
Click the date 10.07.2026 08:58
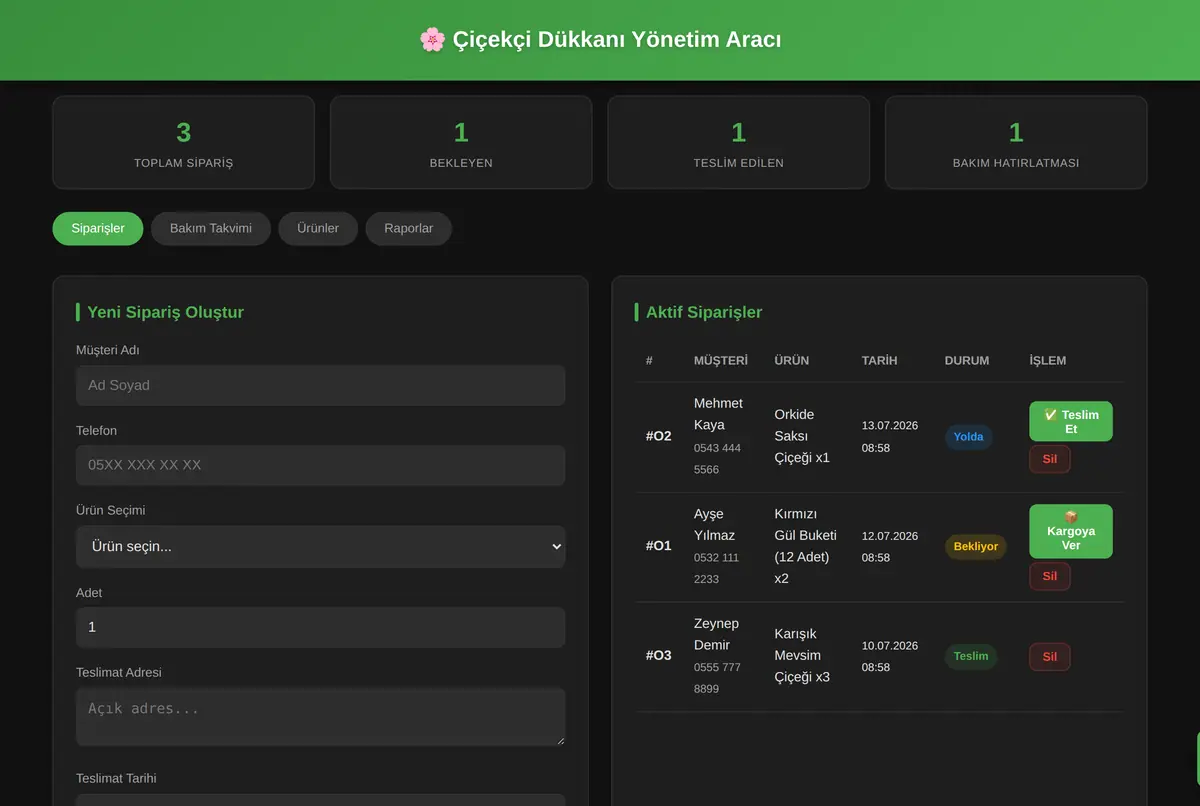890,656
